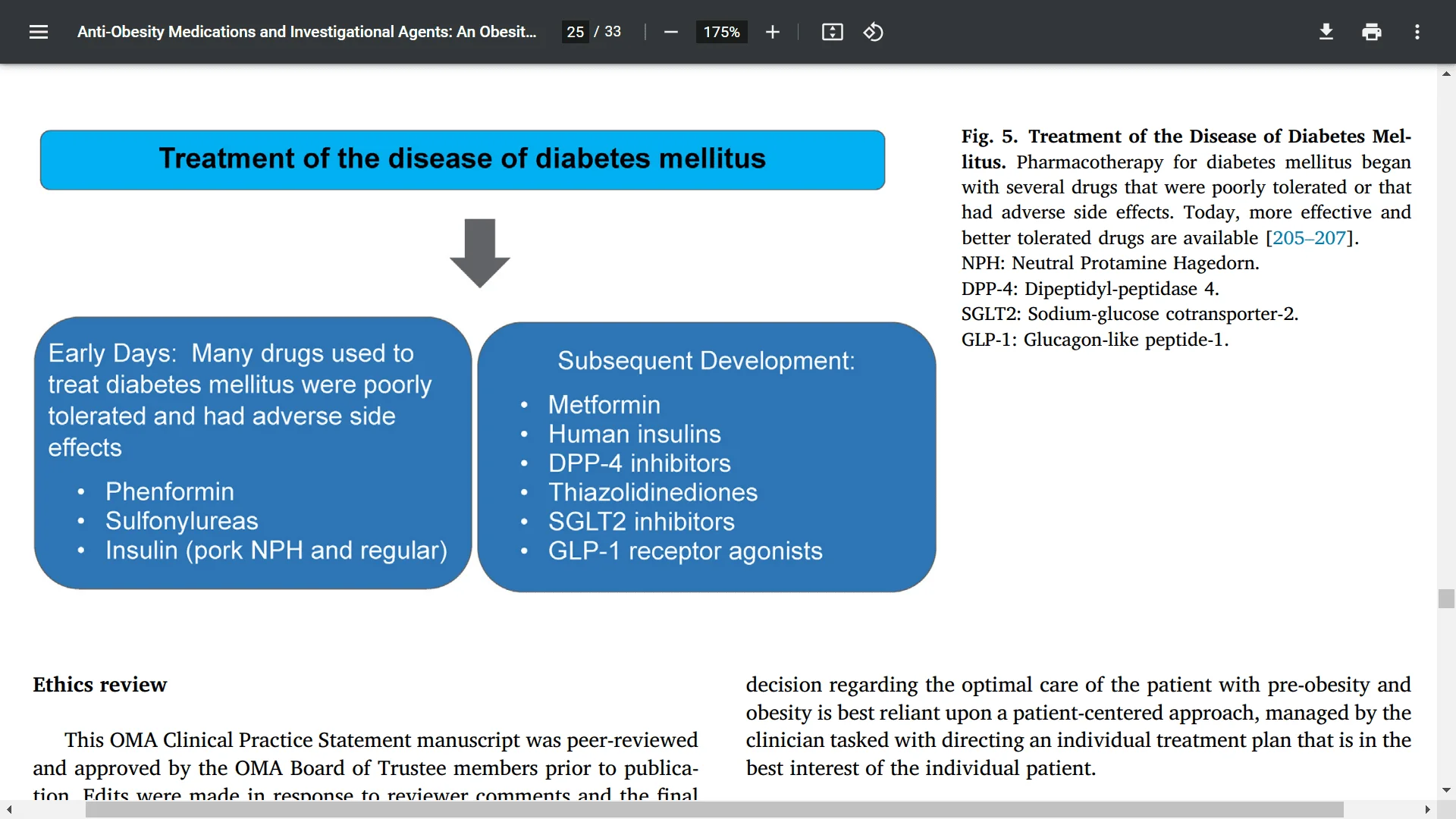Image resolution: width=1456 pixels, height=819 pixels.
Task: Edit the 175% zoom level field
Action: 721,32
